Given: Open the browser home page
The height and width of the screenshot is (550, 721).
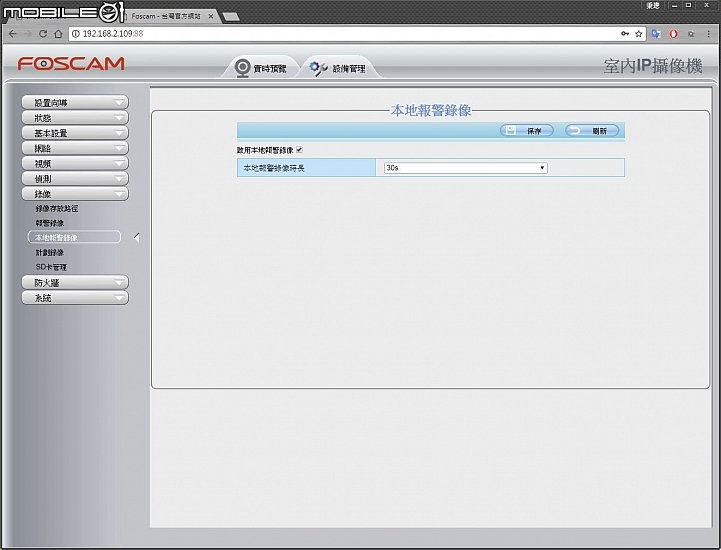Looking at the screenshot, I should point(58,34).
